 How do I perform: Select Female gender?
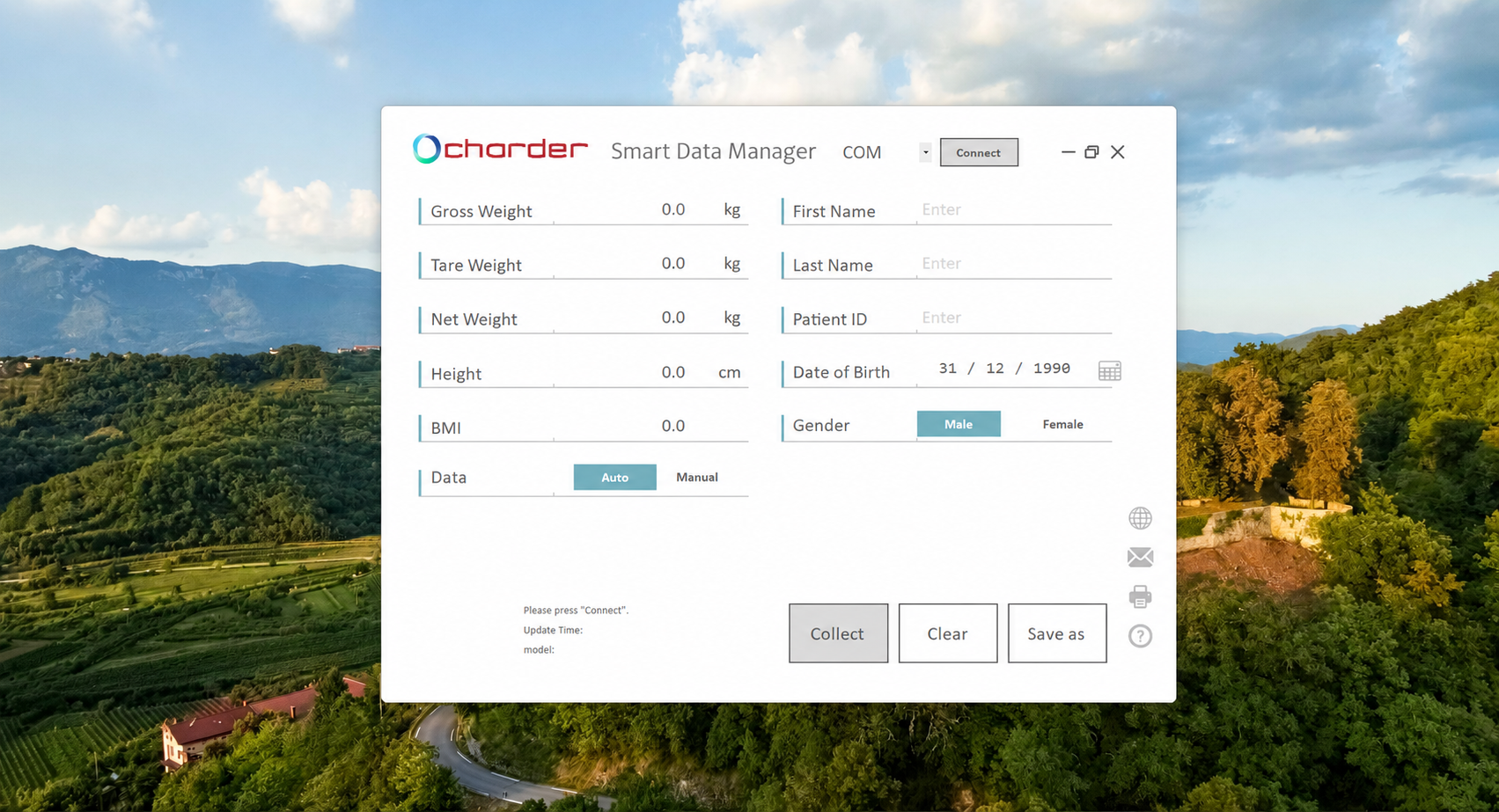[x=1062, y=424]
